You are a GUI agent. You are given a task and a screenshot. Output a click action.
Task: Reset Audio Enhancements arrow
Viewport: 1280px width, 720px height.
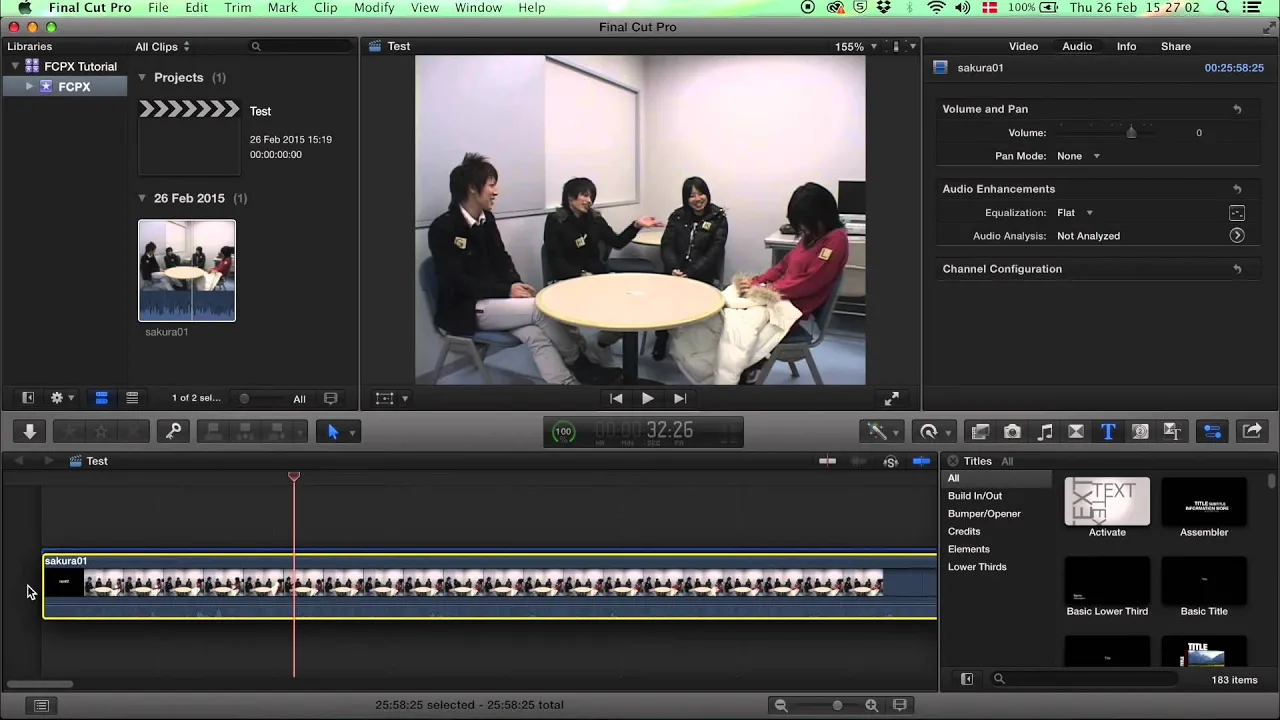(x=1237, y=189)
